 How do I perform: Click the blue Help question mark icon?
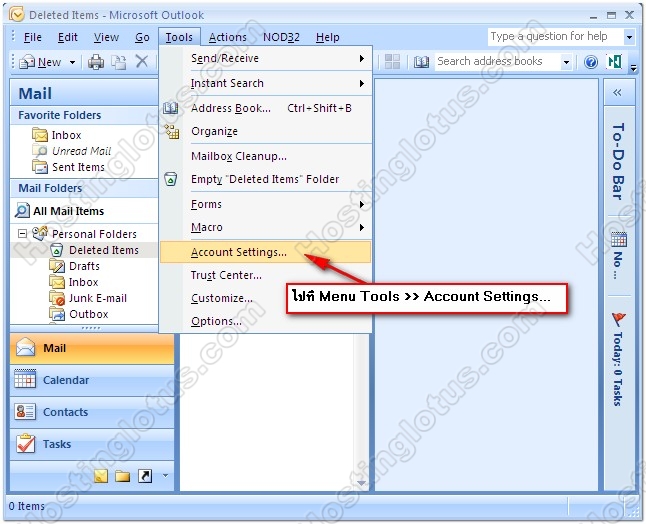[x=591, y=62]
